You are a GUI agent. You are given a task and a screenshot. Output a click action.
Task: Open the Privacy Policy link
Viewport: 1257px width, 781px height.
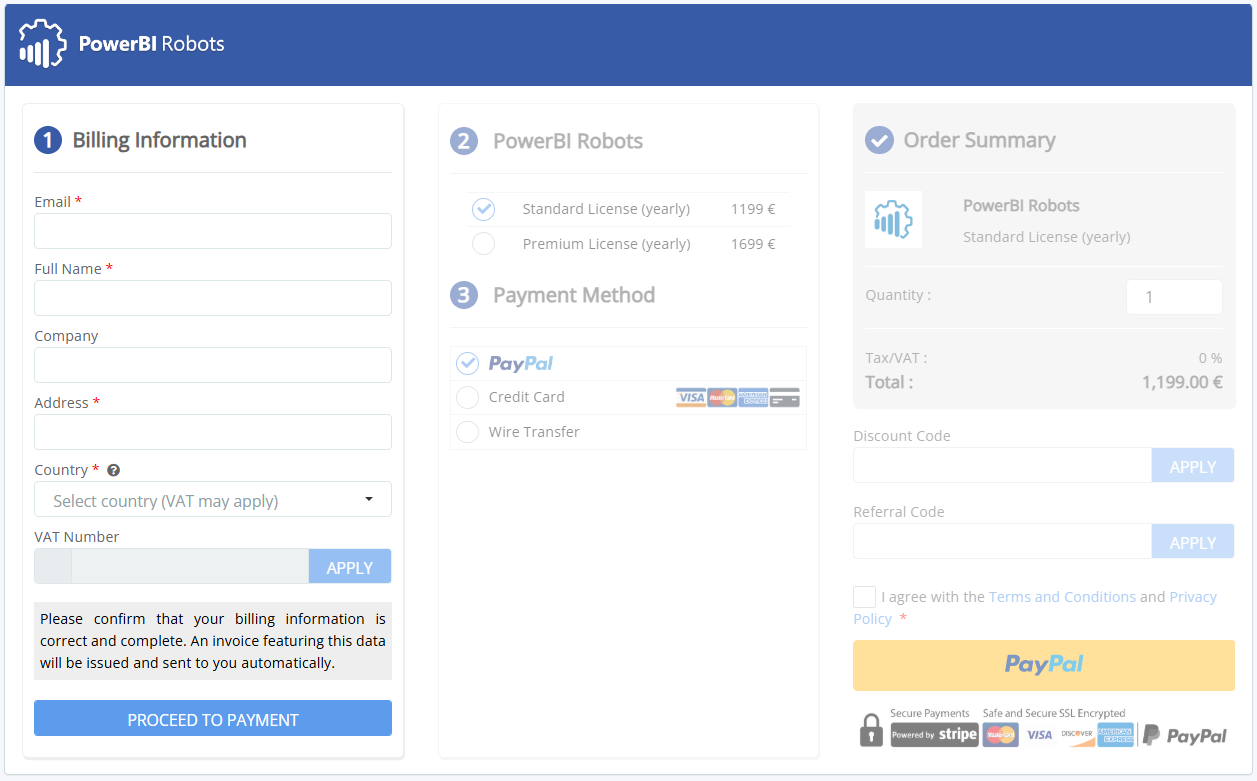[x=1193, y=597]
